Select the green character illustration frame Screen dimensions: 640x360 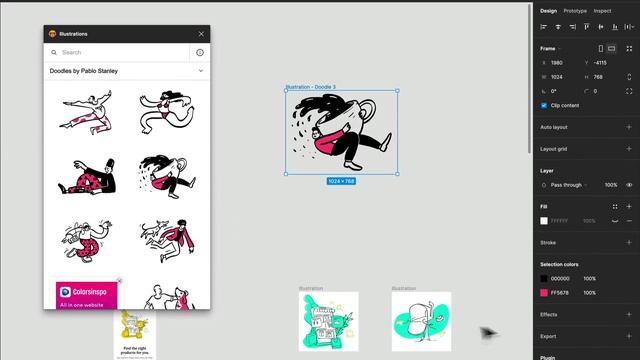point(422,321)
